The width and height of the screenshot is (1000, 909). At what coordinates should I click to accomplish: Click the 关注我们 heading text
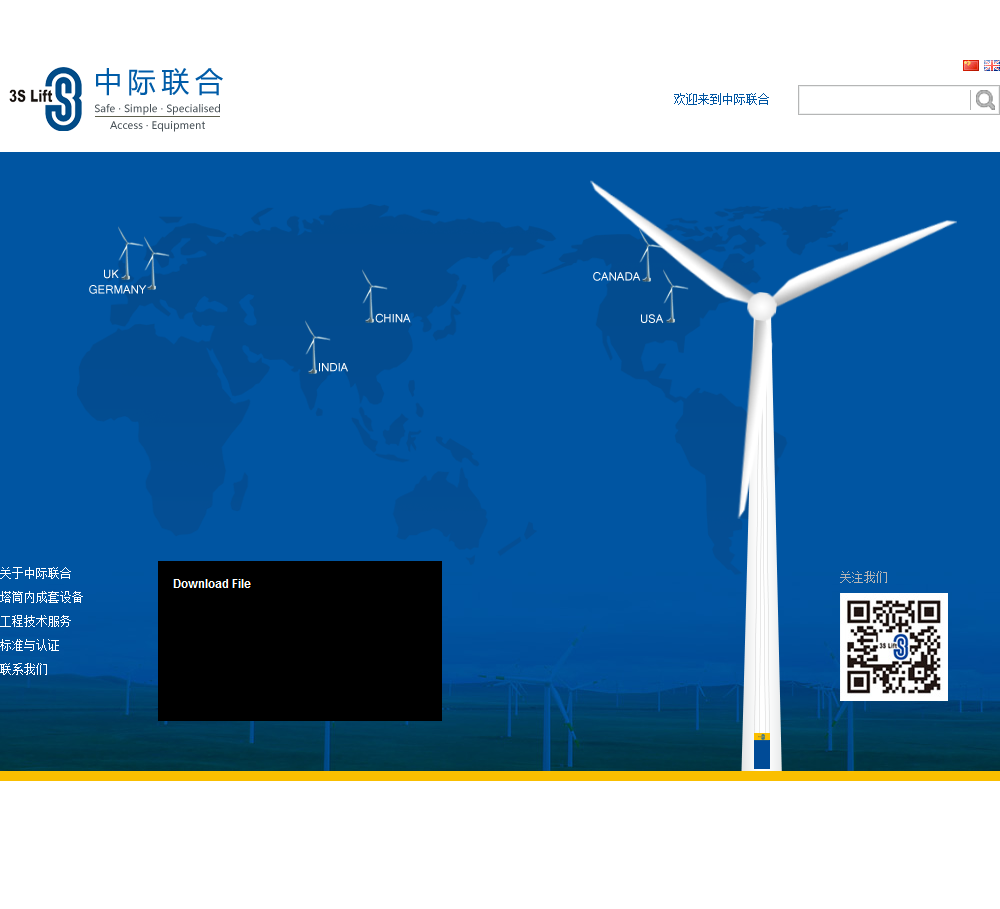click(x=864, y=577)
